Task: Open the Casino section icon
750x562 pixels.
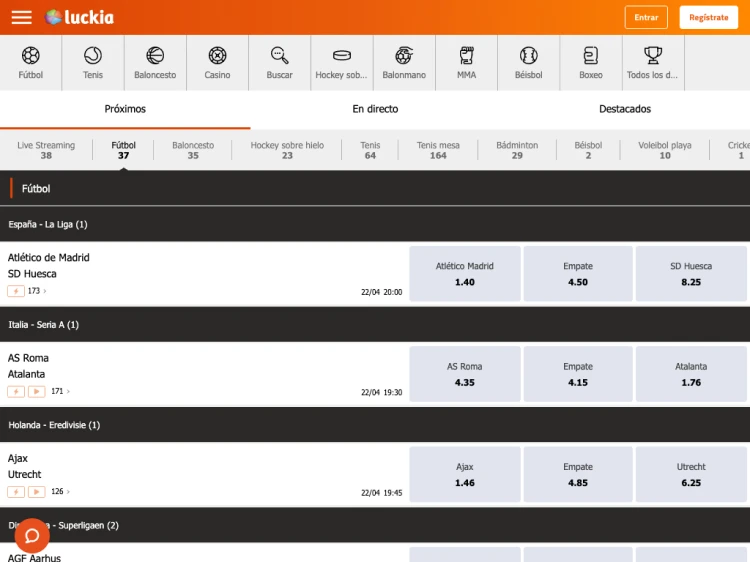Action: tap(217, 62)
